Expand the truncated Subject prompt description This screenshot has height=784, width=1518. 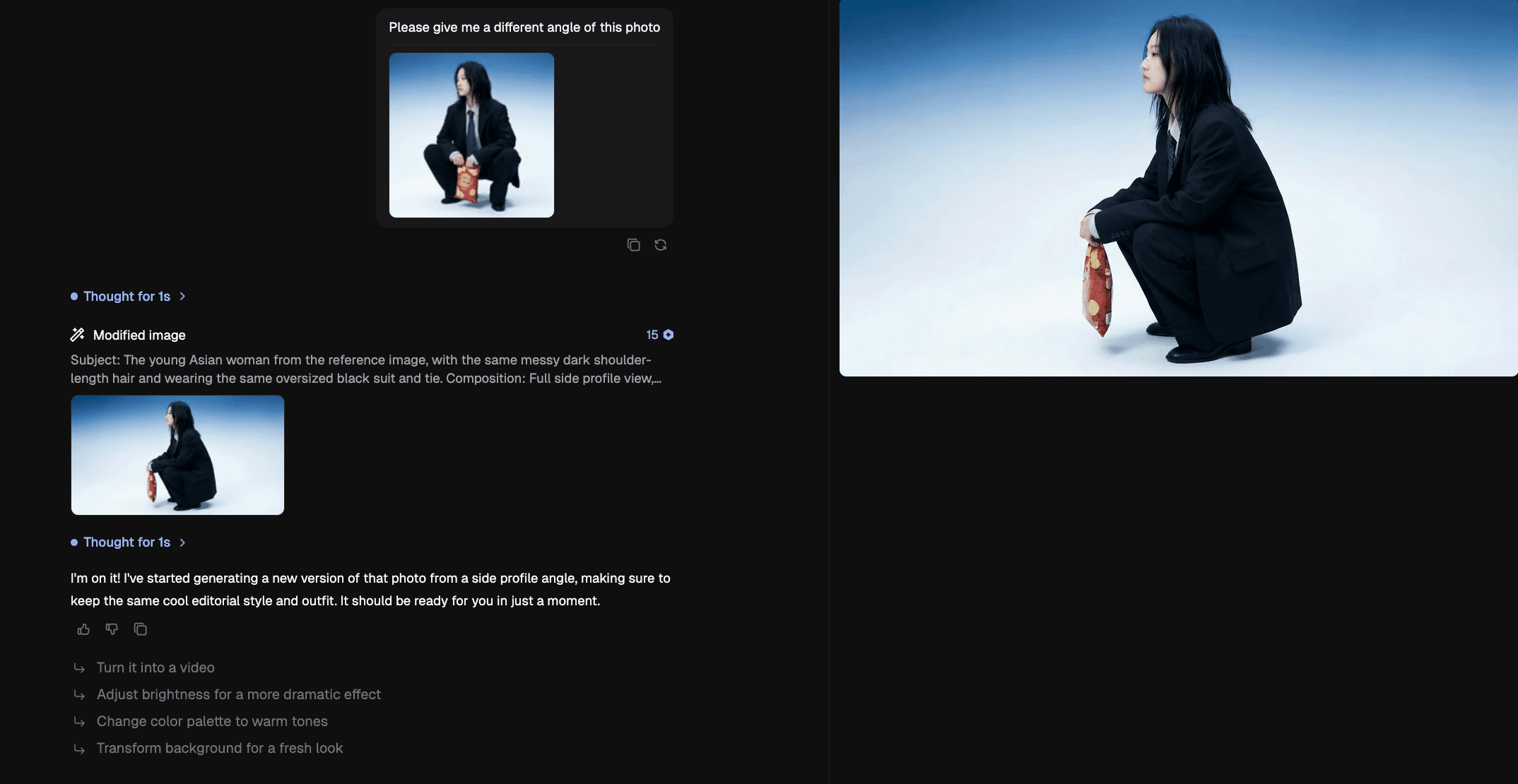(x=366, y=369)
